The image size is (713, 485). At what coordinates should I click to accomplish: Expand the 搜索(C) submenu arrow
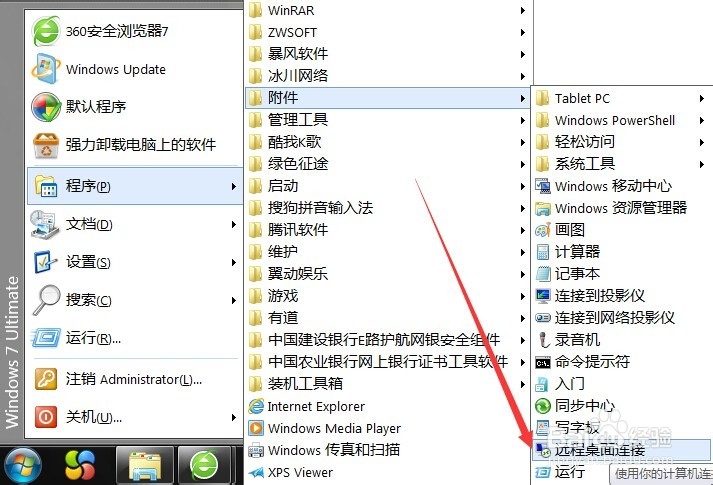[233, 300]
